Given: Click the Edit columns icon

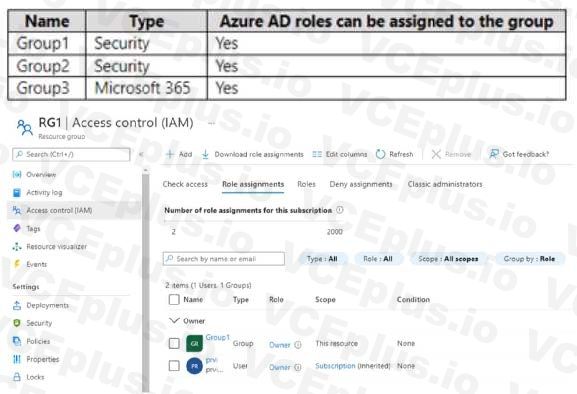Looking at the screenshot, I should [317, 154].
